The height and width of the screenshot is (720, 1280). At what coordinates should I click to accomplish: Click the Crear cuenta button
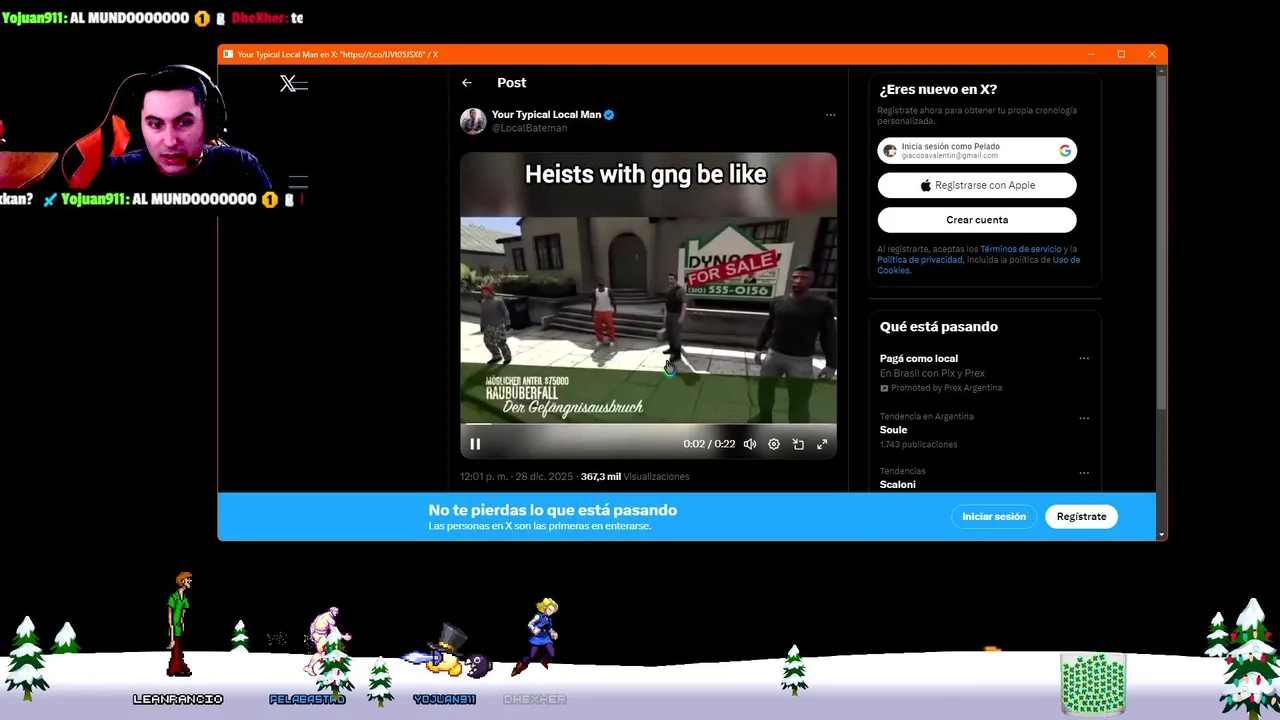[977, 220]
